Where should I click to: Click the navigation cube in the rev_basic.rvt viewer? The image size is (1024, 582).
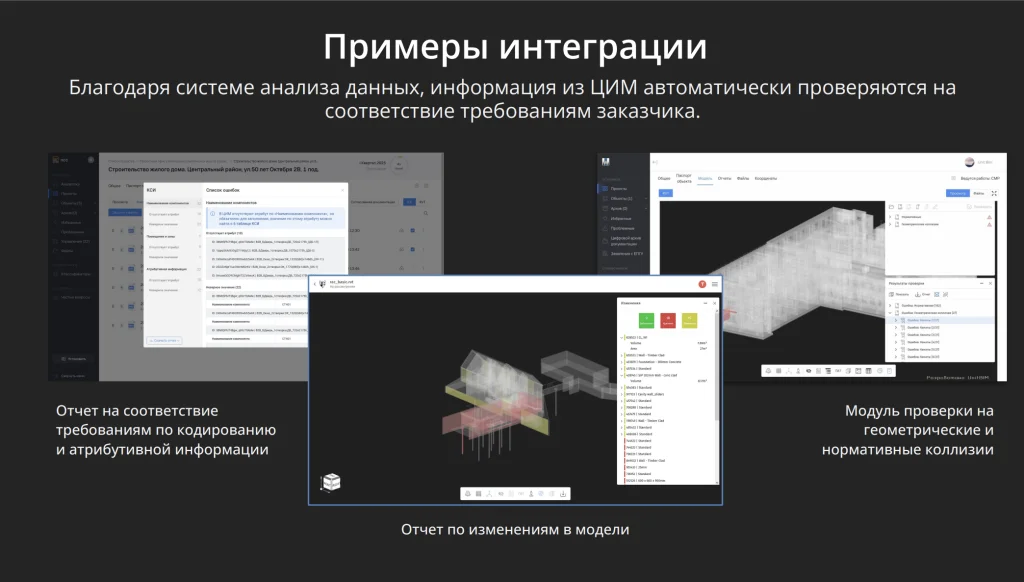[x=334, y=480]
